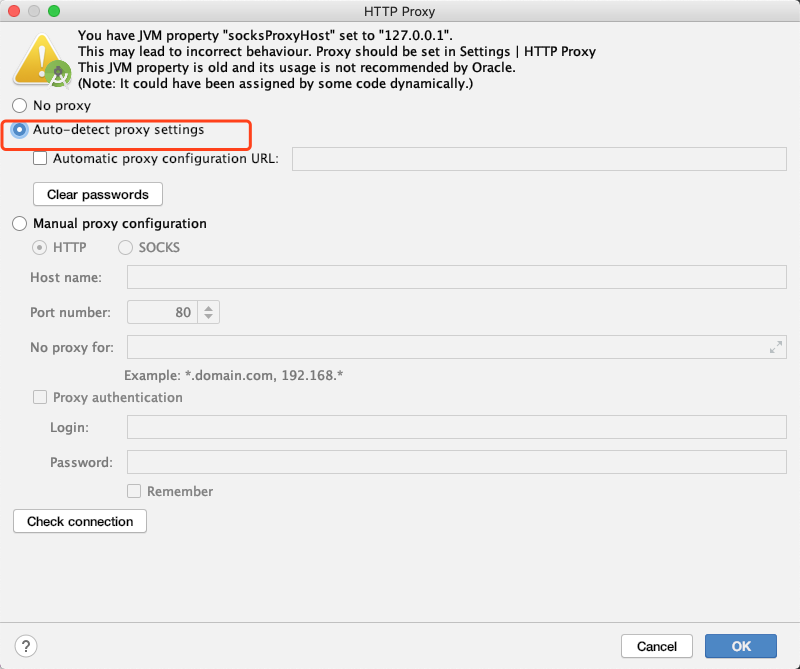Screen dimensions: 800x669
Task: Click the sentence about incorrect behaviour
Action: (337, 52)
